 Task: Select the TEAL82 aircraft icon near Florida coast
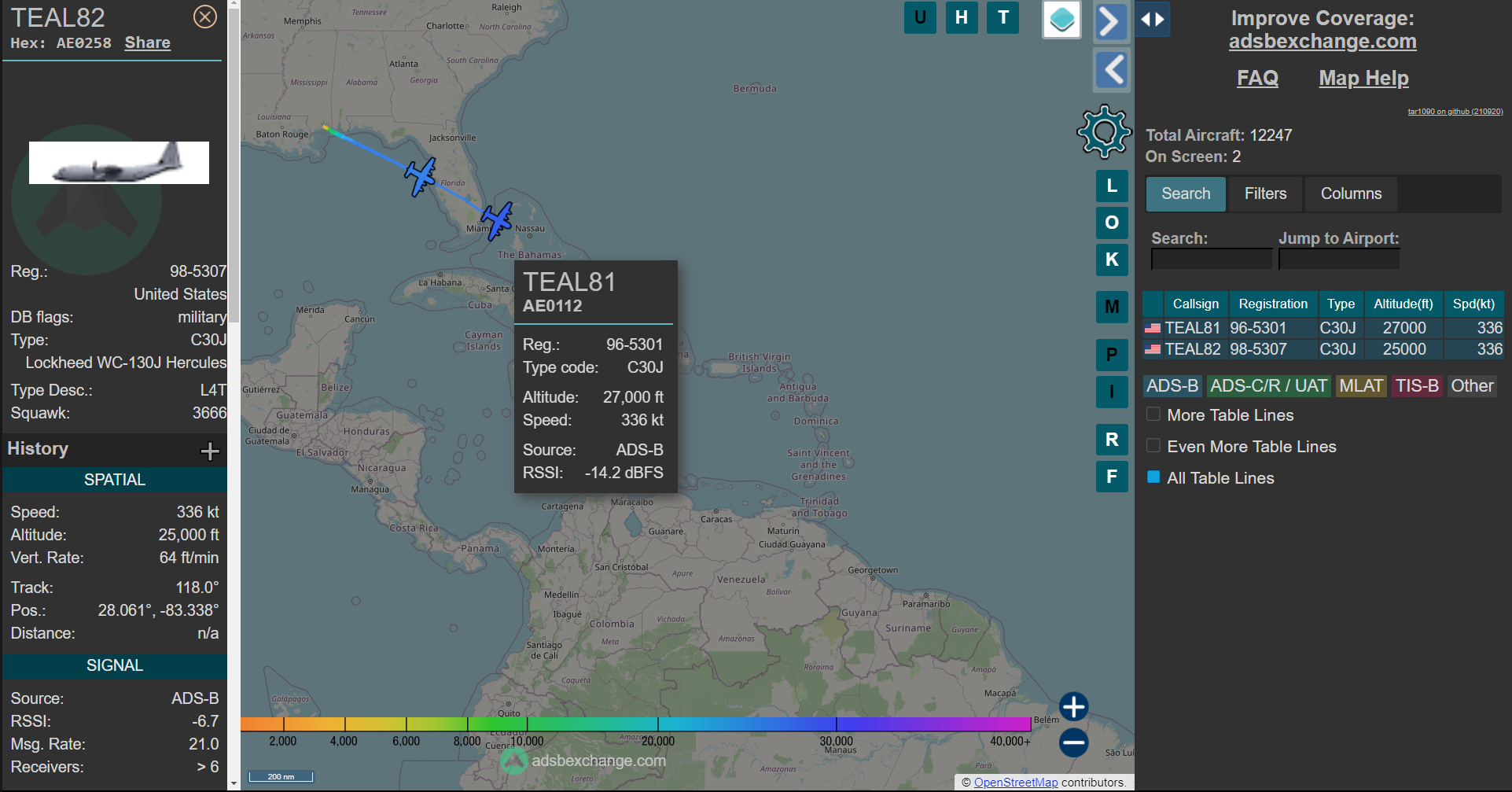click(x=421, y=176)
